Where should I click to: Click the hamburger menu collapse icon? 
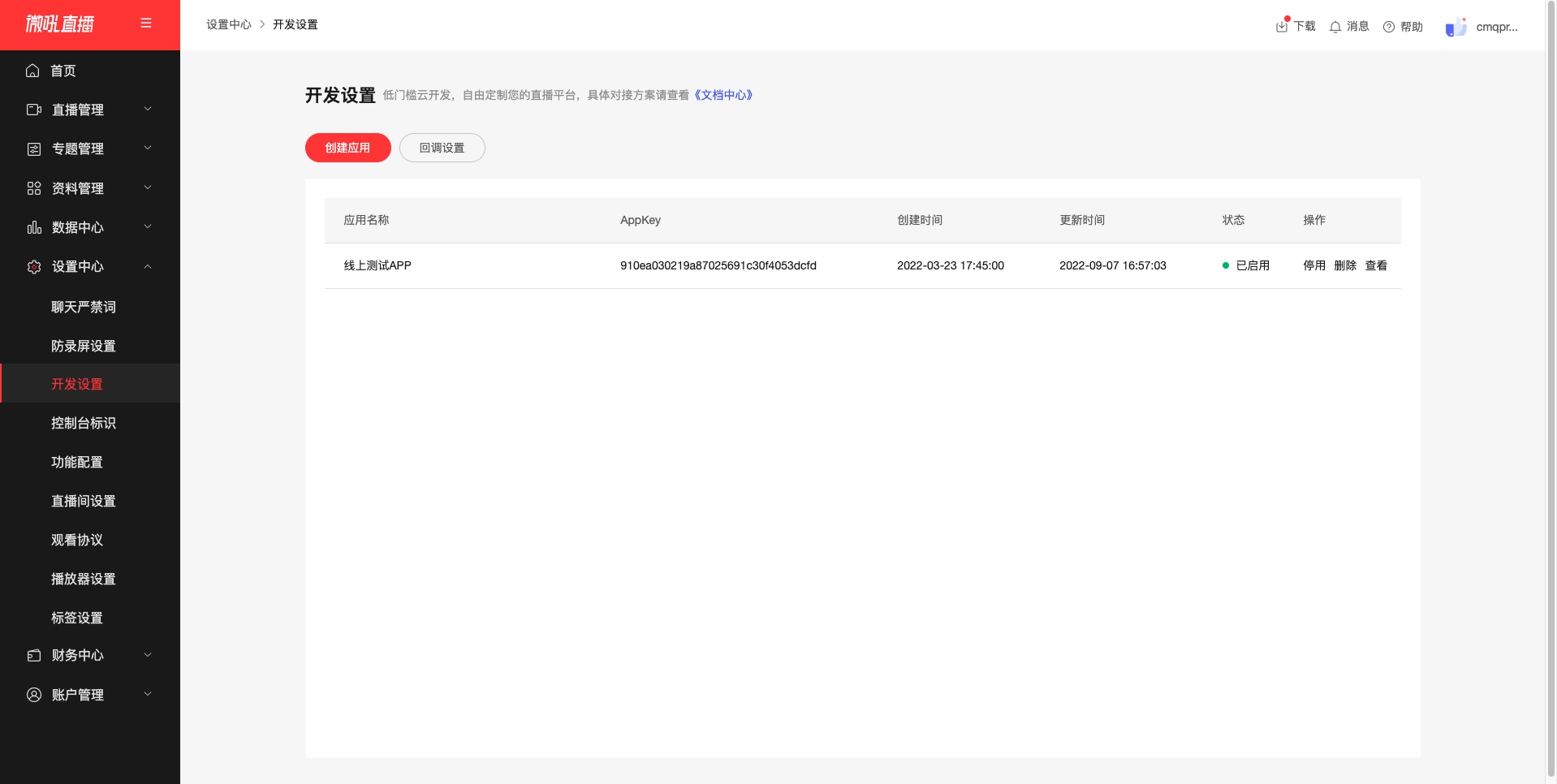tap(146, 24)
